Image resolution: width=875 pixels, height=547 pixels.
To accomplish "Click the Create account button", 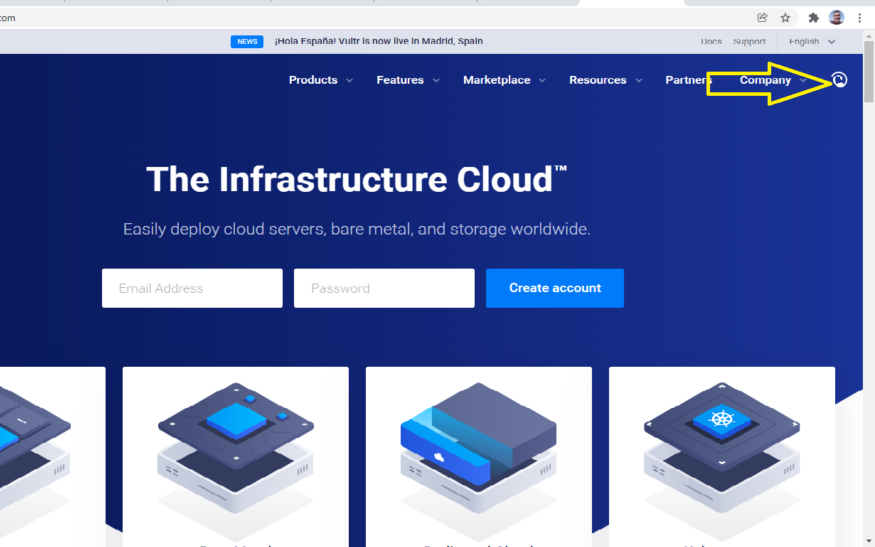I will 555,288.
